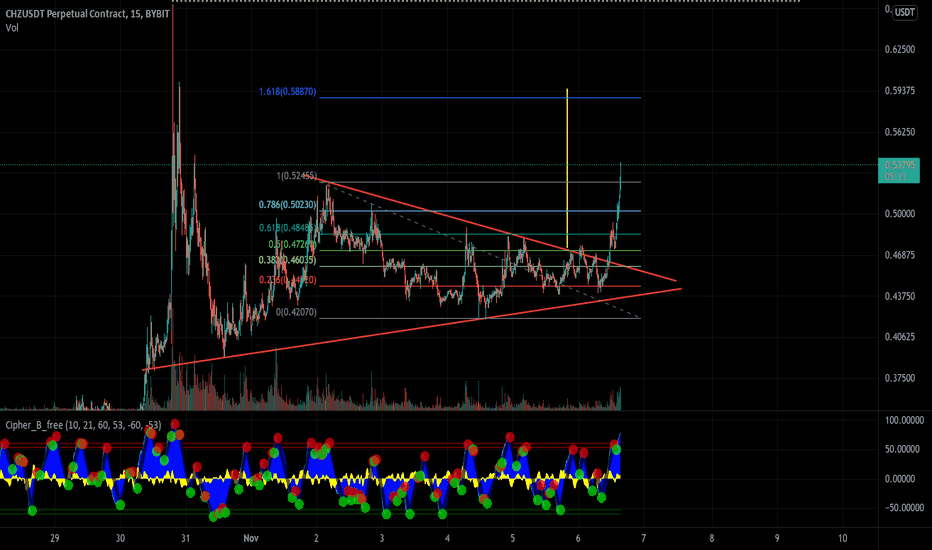932x550 pixels.
Task: Click the 0.786(0.50230) Fibonacci label
Action: coord(288,205)
